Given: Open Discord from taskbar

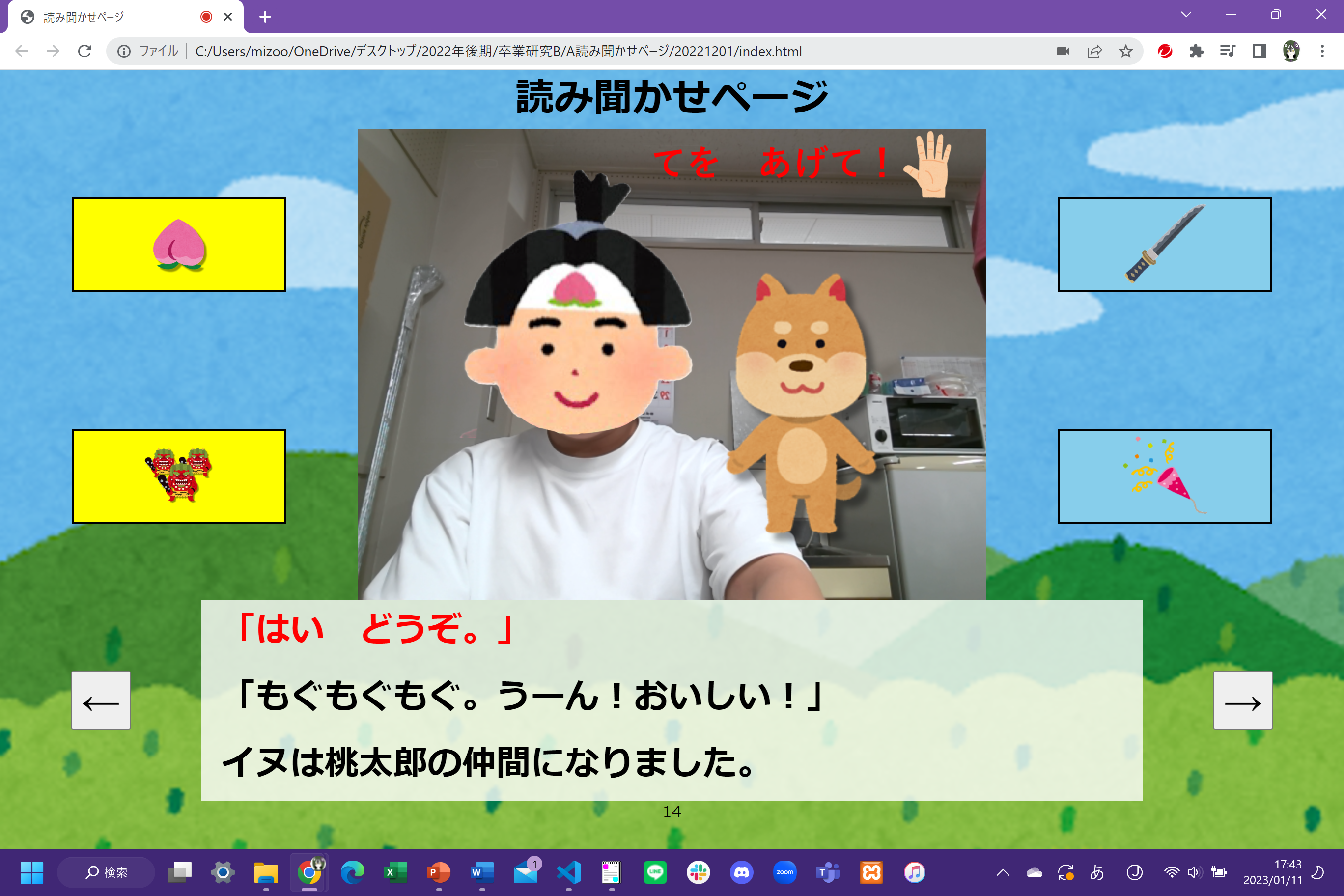Looking at the screenshot, I should point(742,872).
